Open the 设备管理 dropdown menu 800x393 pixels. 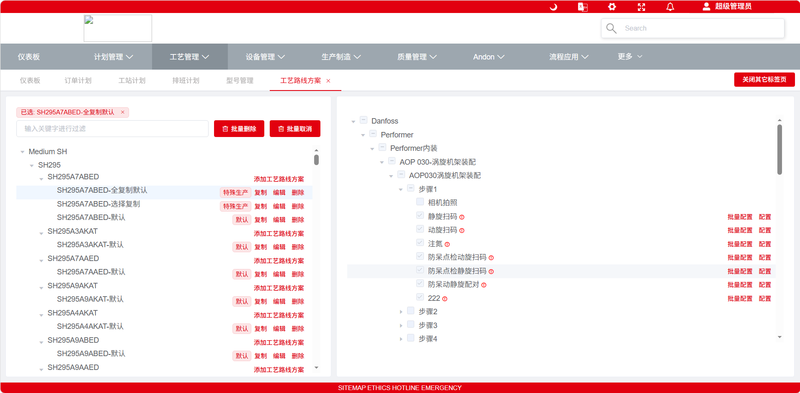pos(265,57)
